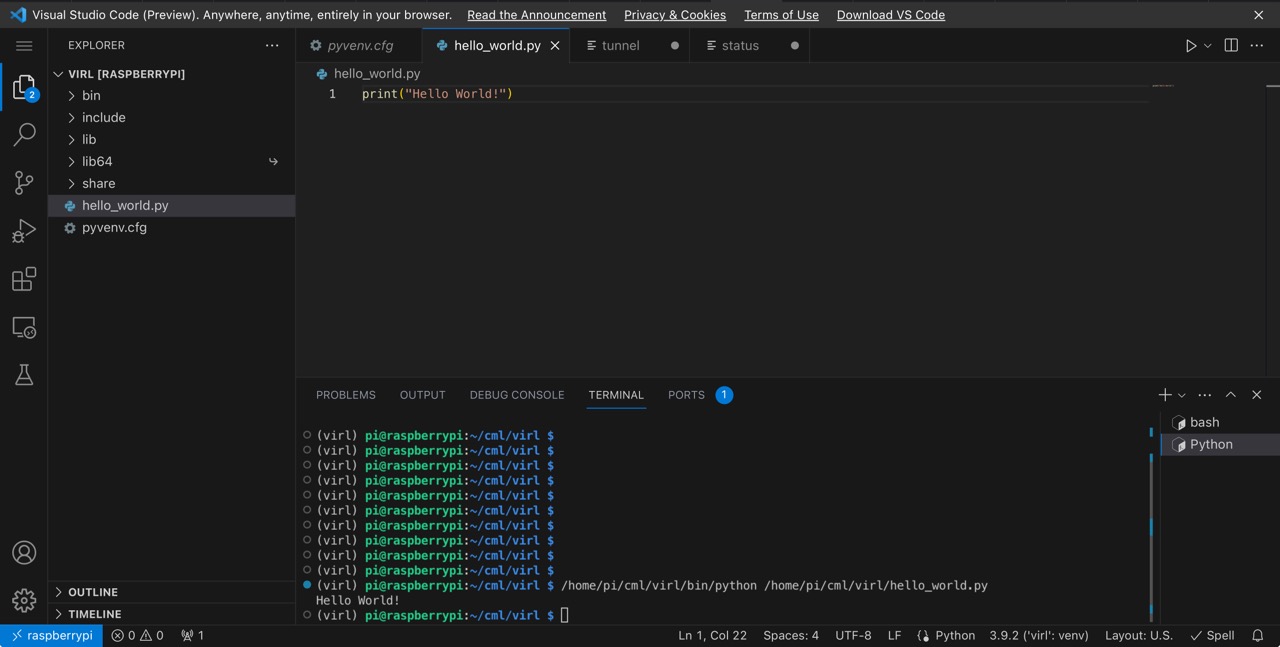1280x647 pixels.
Task: Show forwarded ports status item
Action: pyautogui.click(x=192, y=636)
